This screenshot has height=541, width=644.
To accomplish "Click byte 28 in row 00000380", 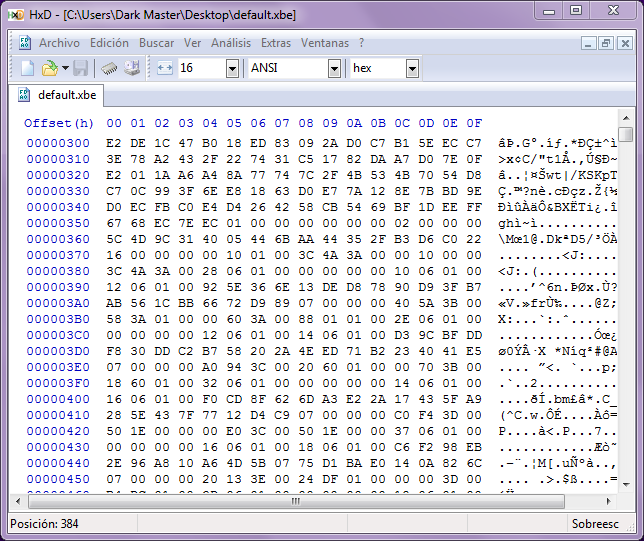I will [x=210, y=271].
